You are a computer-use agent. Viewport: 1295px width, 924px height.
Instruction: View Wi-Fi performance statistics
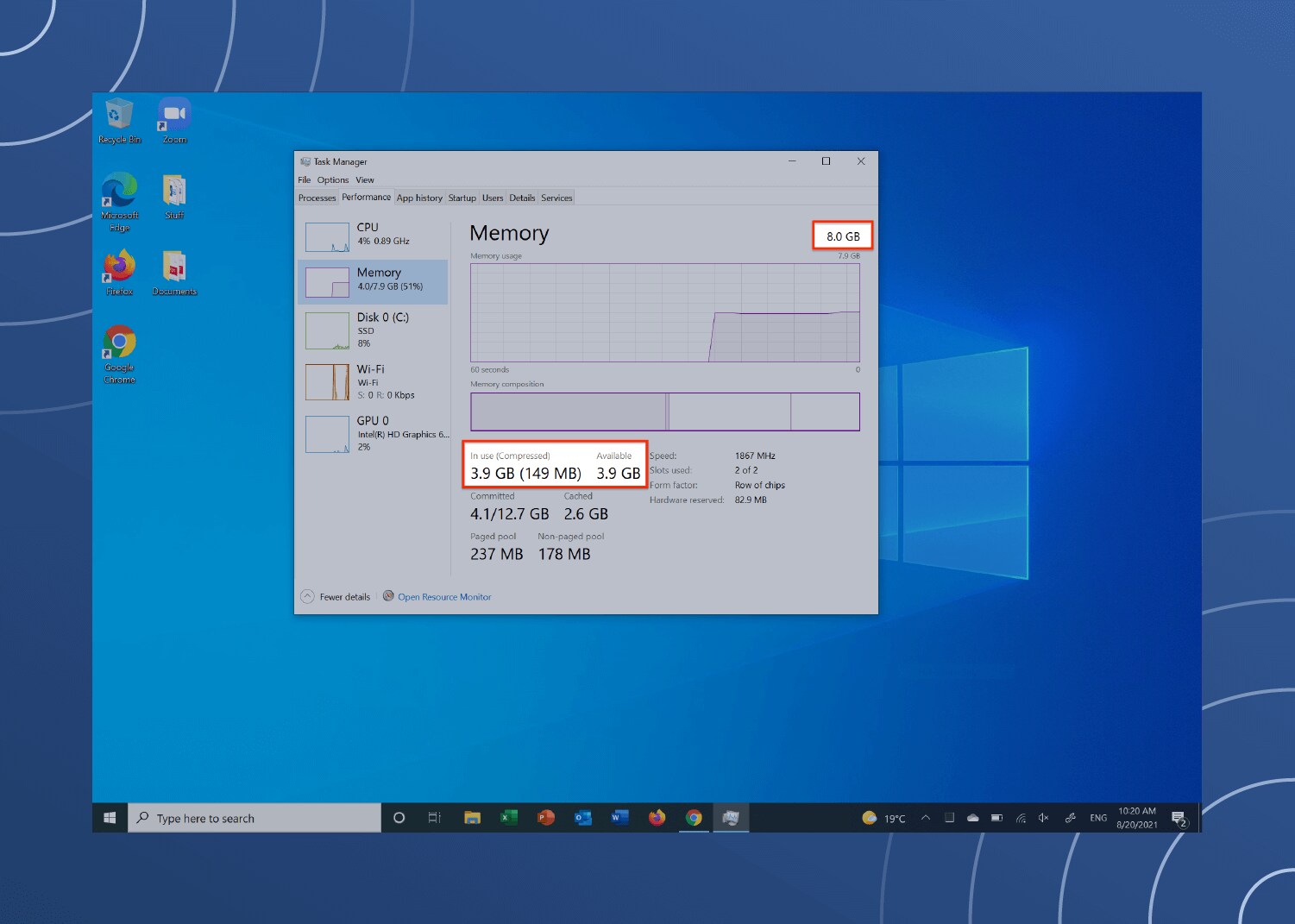[x=371, y=381]
